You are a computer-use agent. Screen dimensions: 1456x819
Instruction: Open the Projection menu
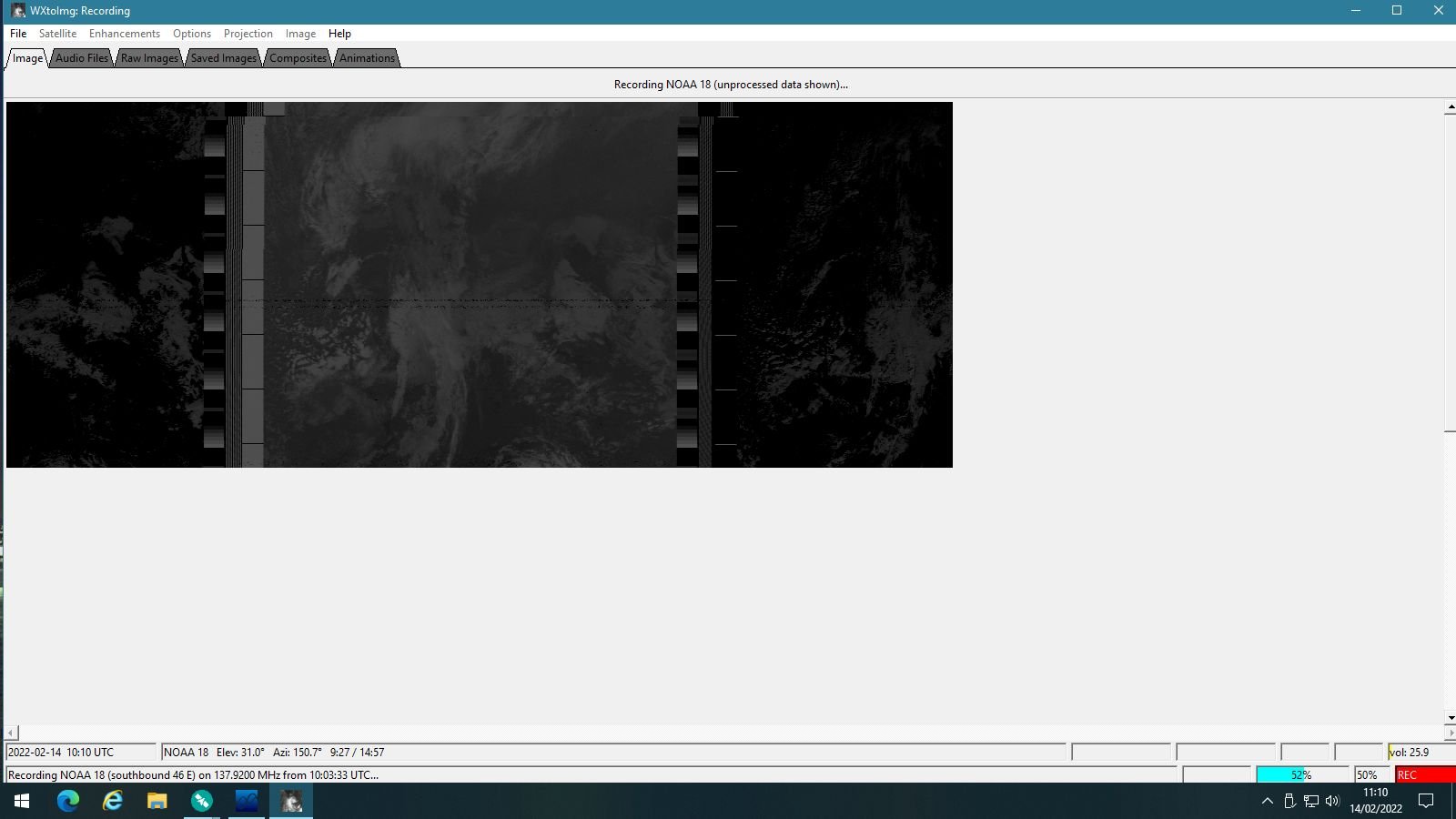coord(248,34)
